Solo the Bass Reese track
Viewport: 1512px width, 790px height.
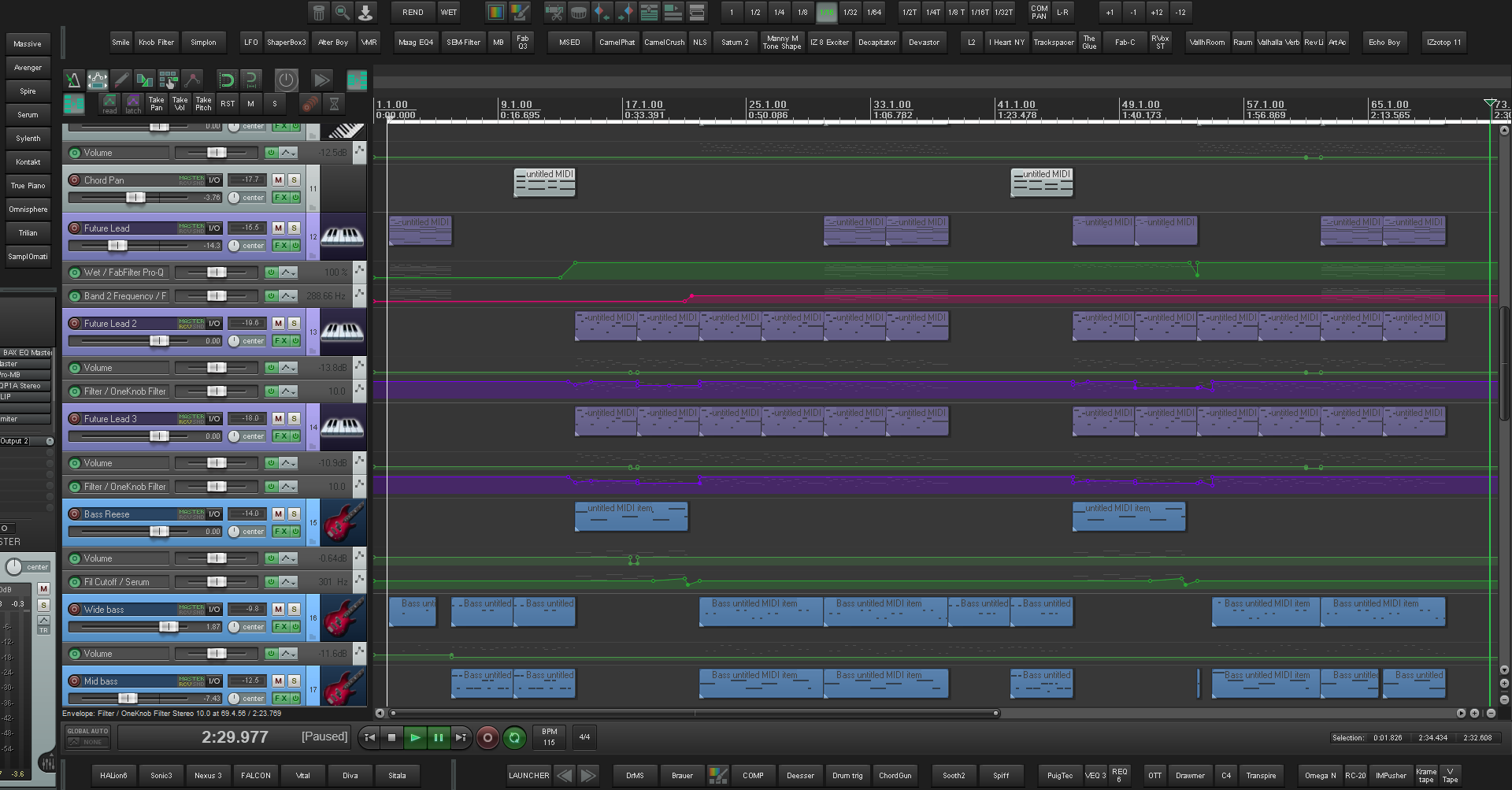coord(294,514)
